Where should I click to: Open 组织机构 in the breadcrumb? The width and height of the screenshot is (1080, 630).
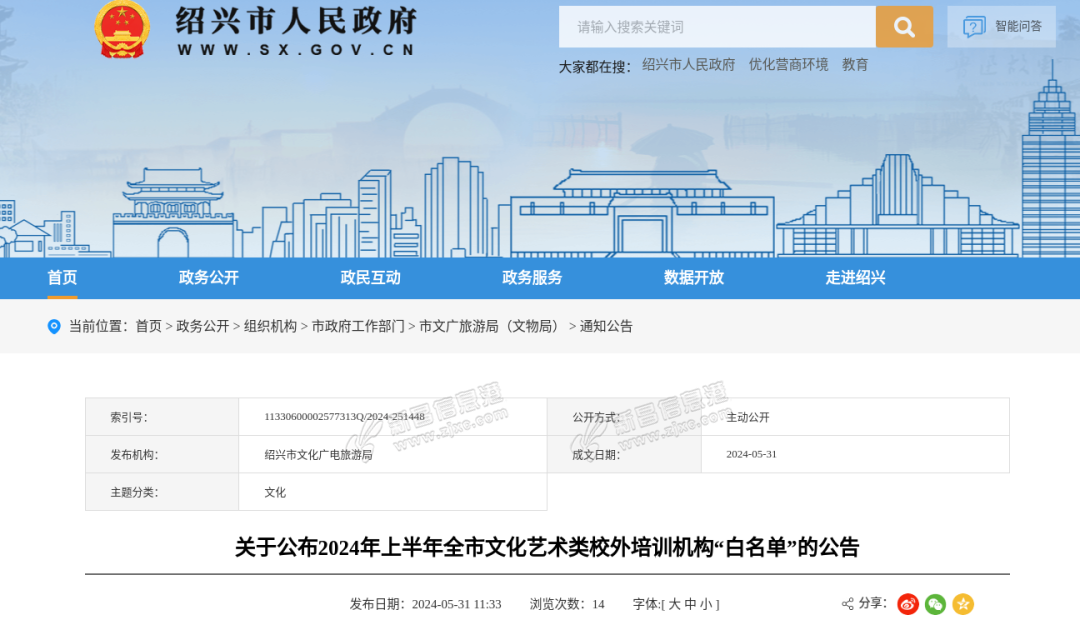[x=270, y=327]
